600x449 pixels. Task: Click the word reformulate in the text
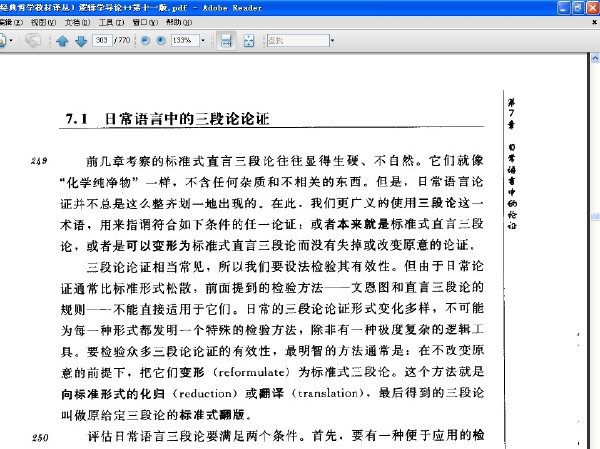pyautogui.click(x=251, y=372)
